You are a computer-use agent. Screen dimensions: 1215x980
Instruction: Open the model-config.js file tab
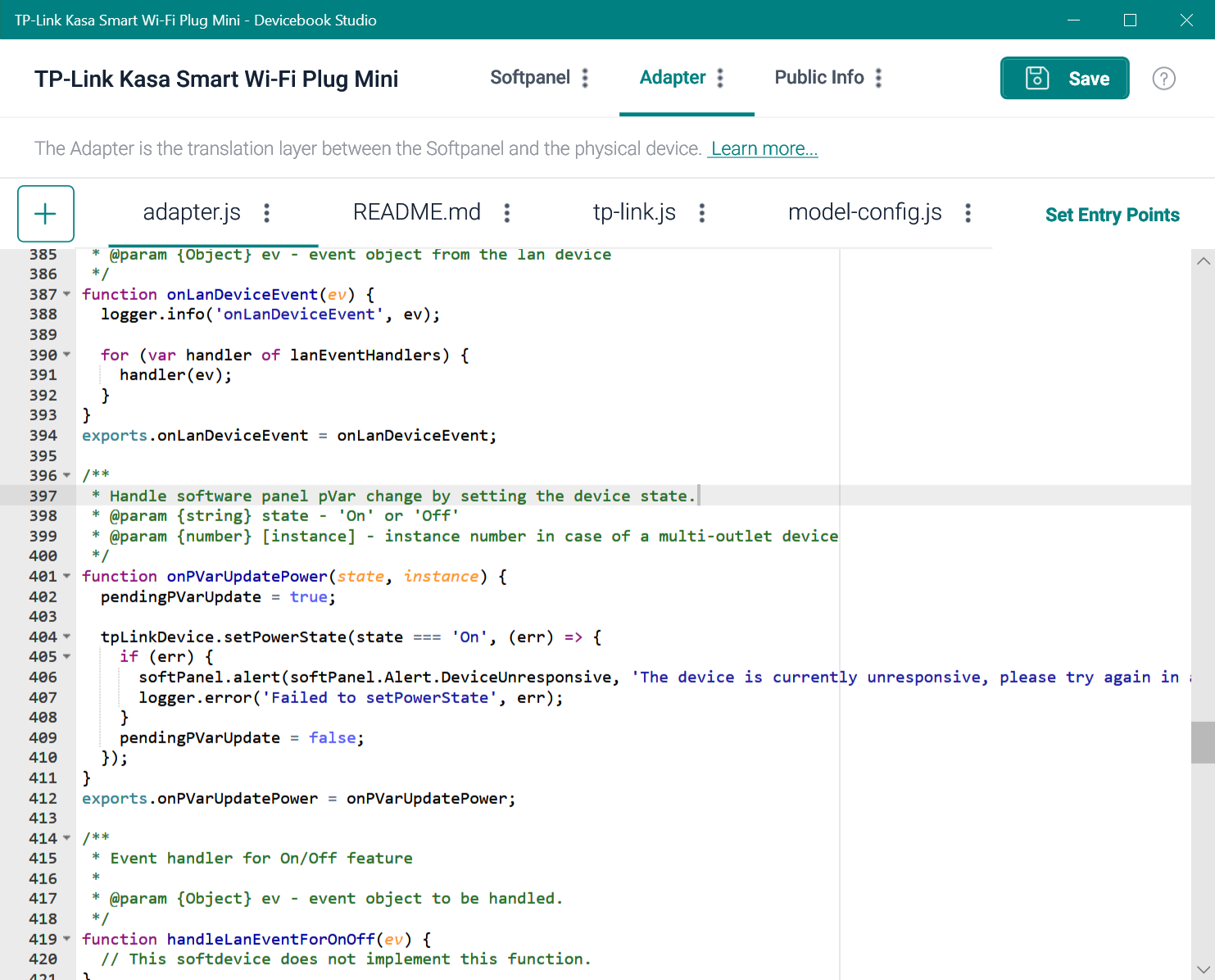pos(865,213)
